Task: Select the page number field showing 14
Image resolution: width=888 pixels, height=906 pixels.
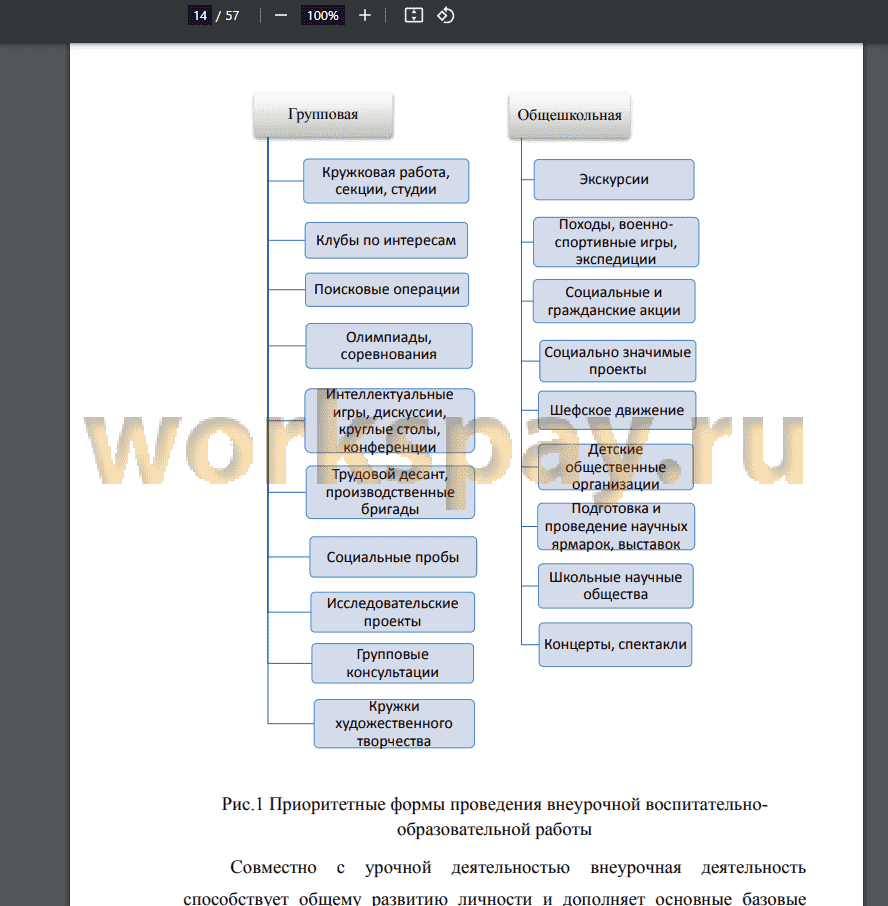Action: pos(200,16)
